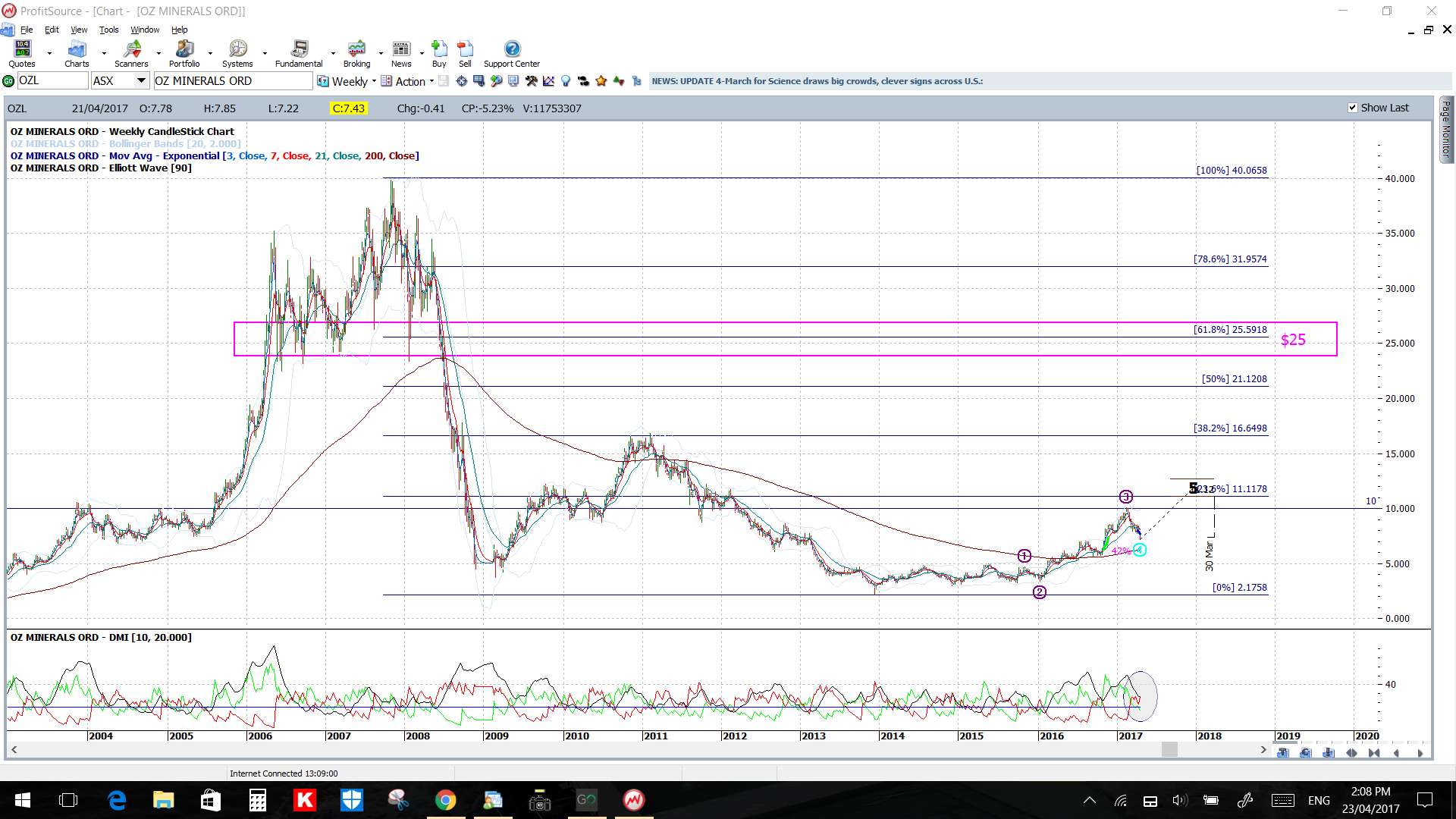Open Google Chrome from the taskbar
The height and width of the screenshot is (819, 1456).
coord(445,800)
